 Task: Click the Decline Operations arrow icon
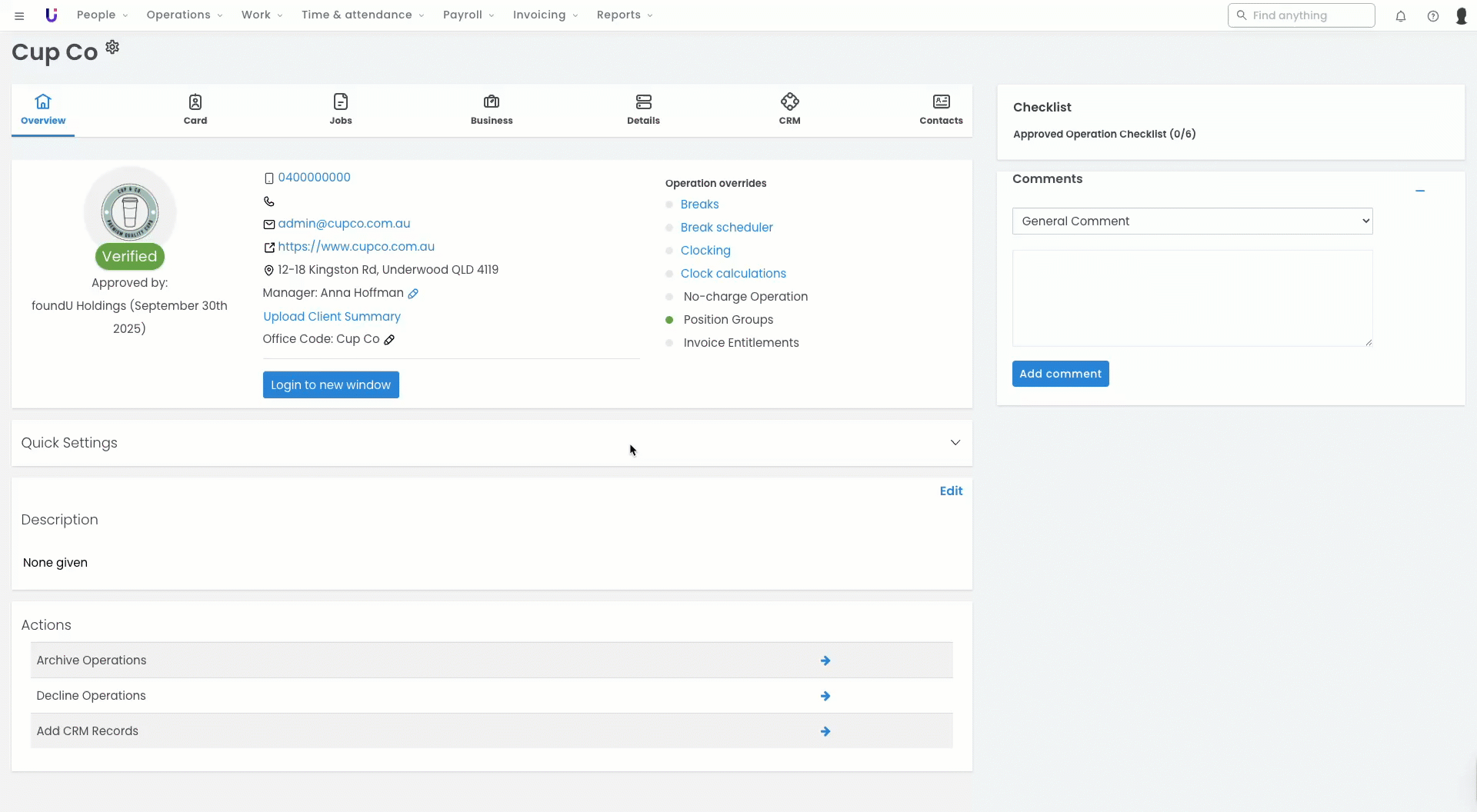tap(825, 696)
